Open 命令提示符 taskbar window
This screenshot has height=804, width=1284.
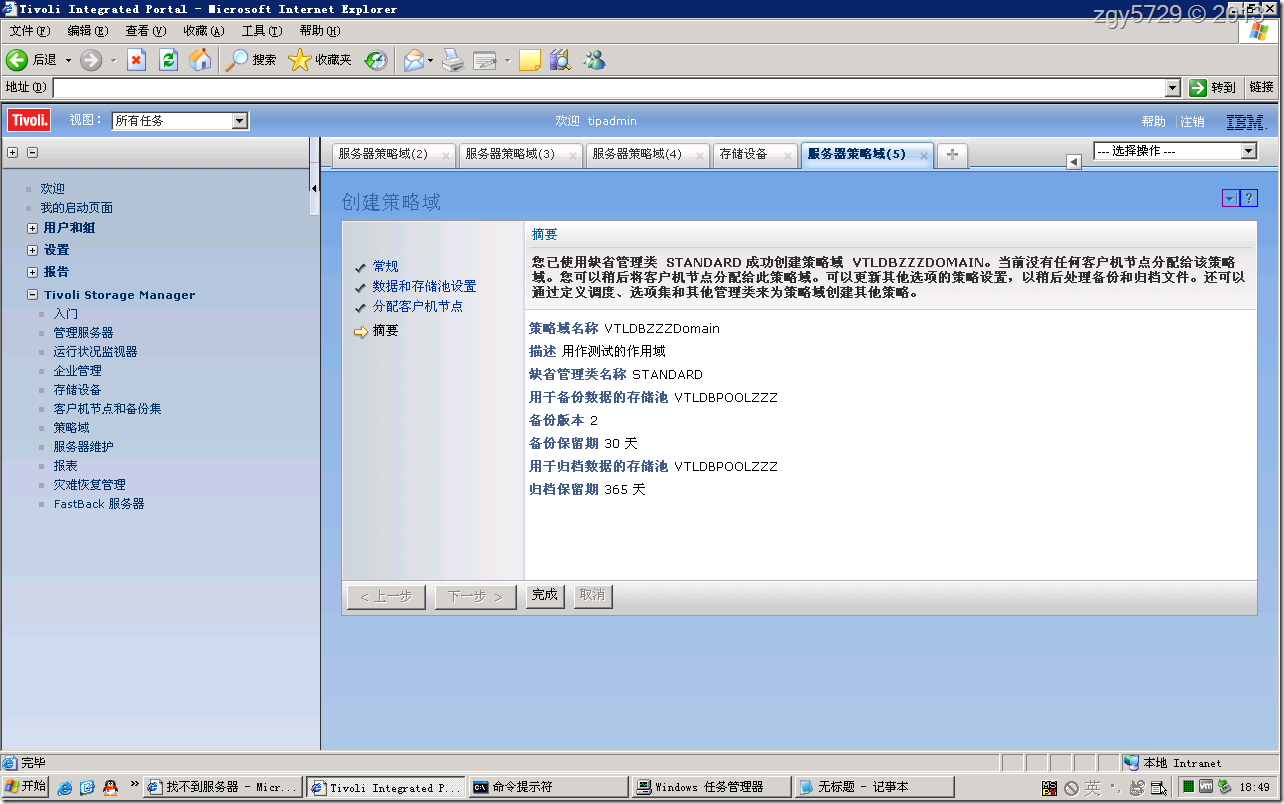[x=548, y=788]
